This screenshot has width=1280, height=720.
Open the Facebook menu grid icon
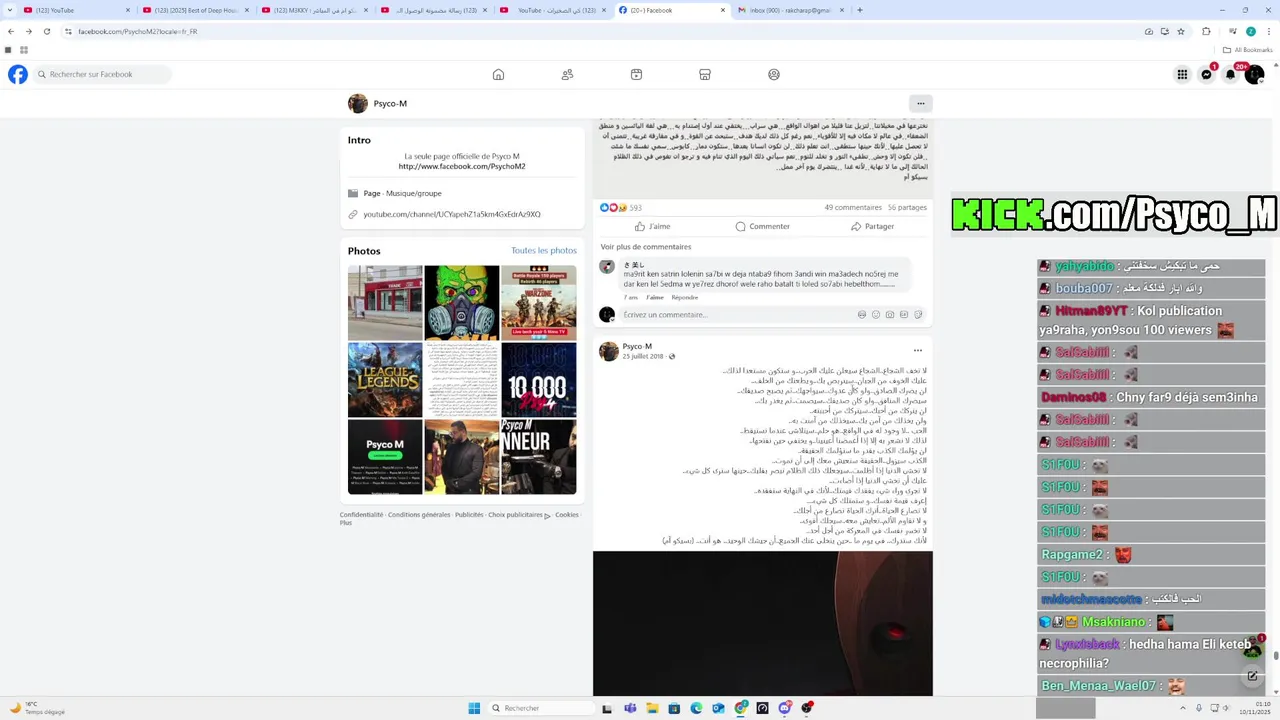click(1182, 74)
